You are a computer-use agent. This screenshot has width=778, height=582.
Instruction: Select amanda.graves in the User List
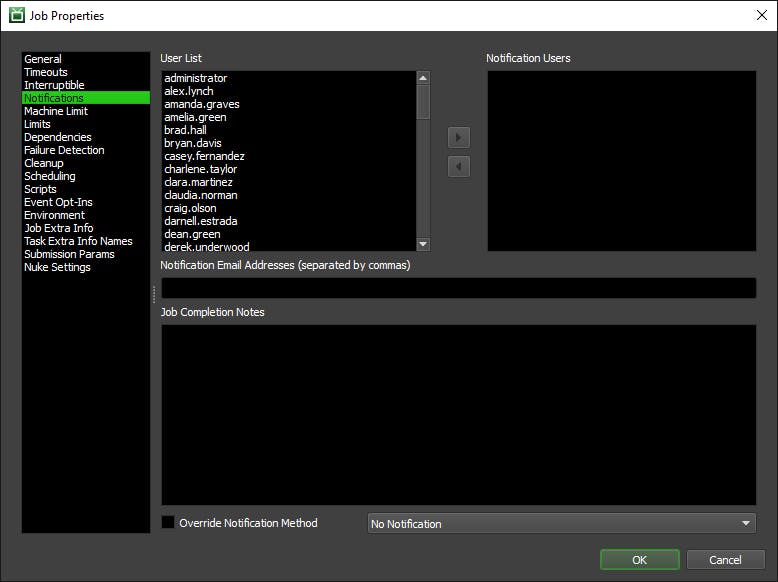click(201, 104)
